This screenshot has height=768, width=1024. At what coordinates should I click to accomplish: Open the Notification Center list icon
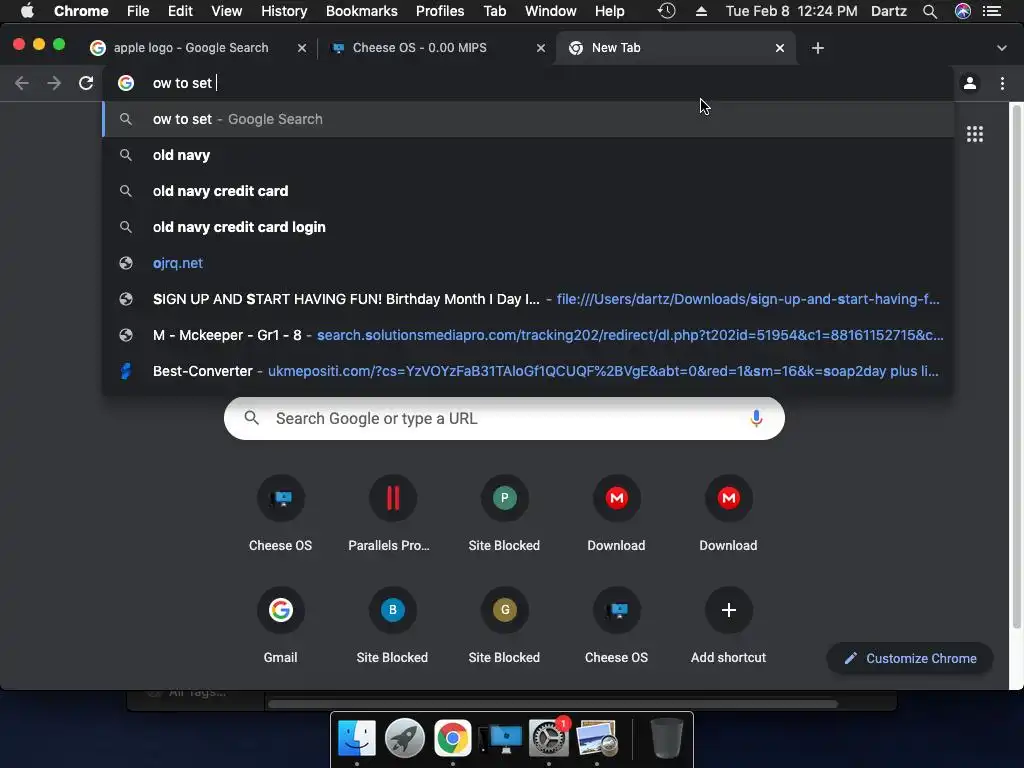point(992,11)
